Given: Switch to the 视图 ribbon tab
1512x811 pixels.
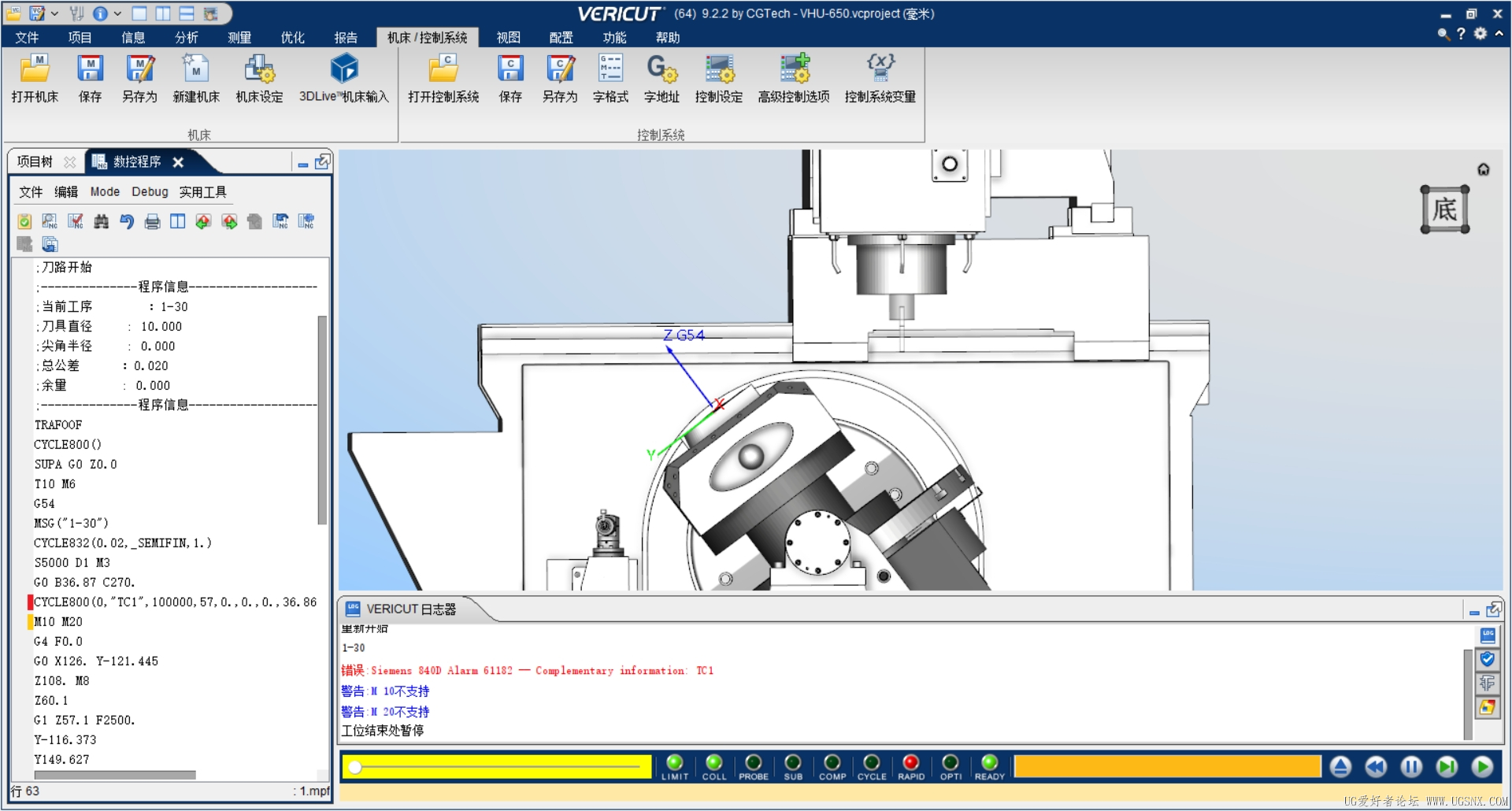Looking at the screenshot, I should [x=509, y=37].
